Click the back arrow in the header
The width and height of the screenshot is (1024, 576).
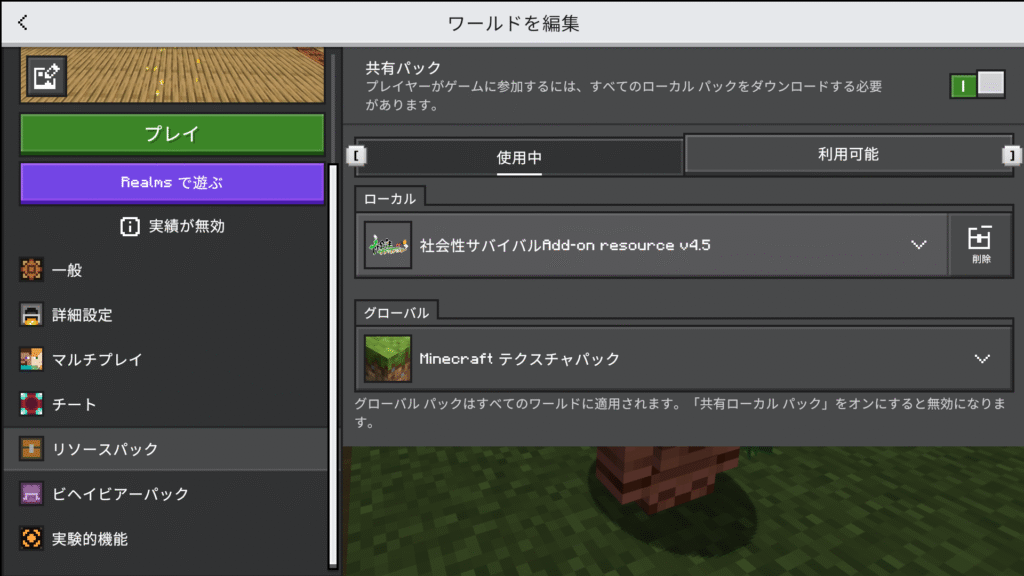(23, 22)
